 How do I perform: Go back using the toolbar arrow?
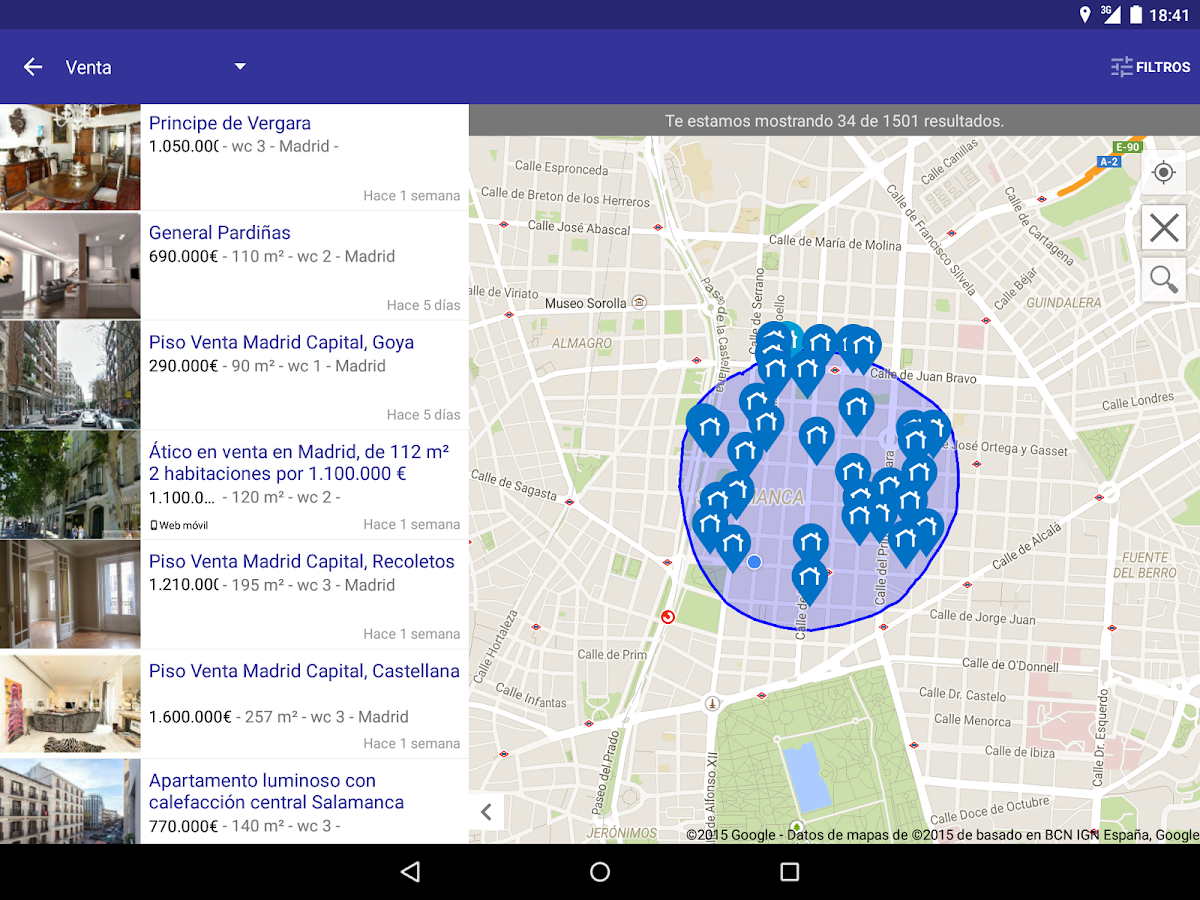click(32, 66)
